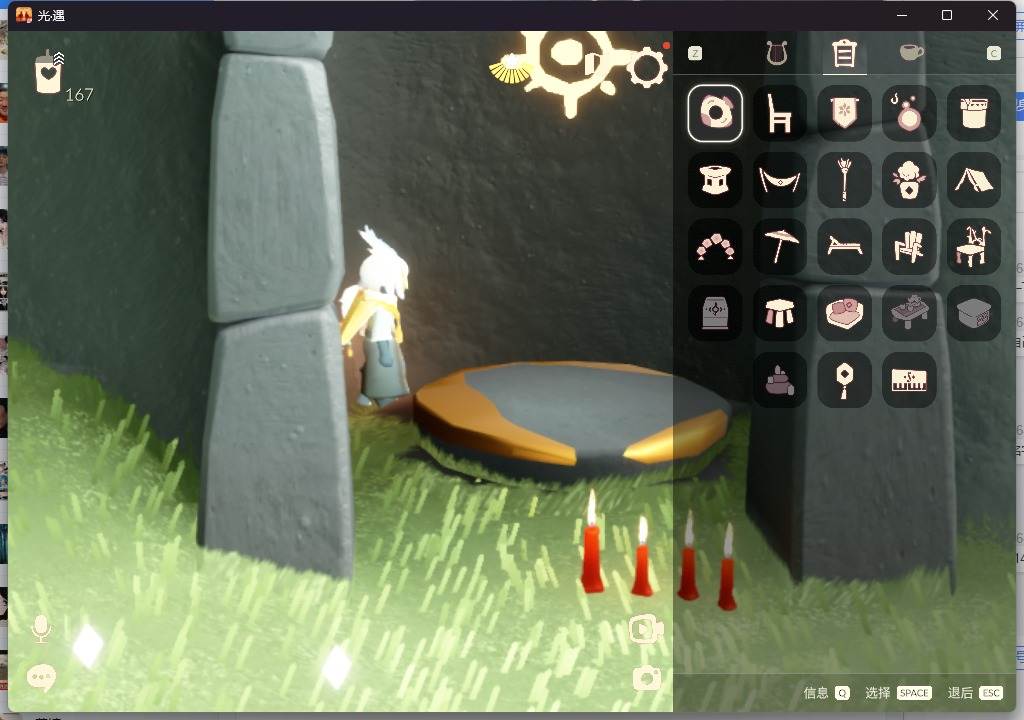
Task: Select the flower pot prop
Action: (908, 180)
